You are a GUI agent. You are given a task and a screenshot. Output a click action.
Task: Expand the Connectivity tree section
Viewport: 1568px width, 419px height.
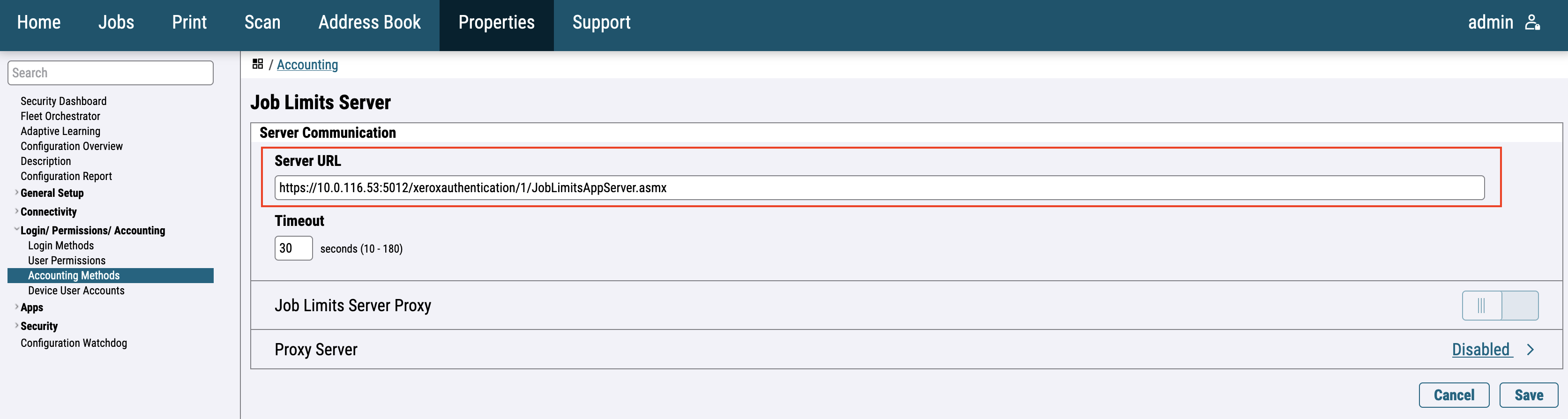pos(16,211)
